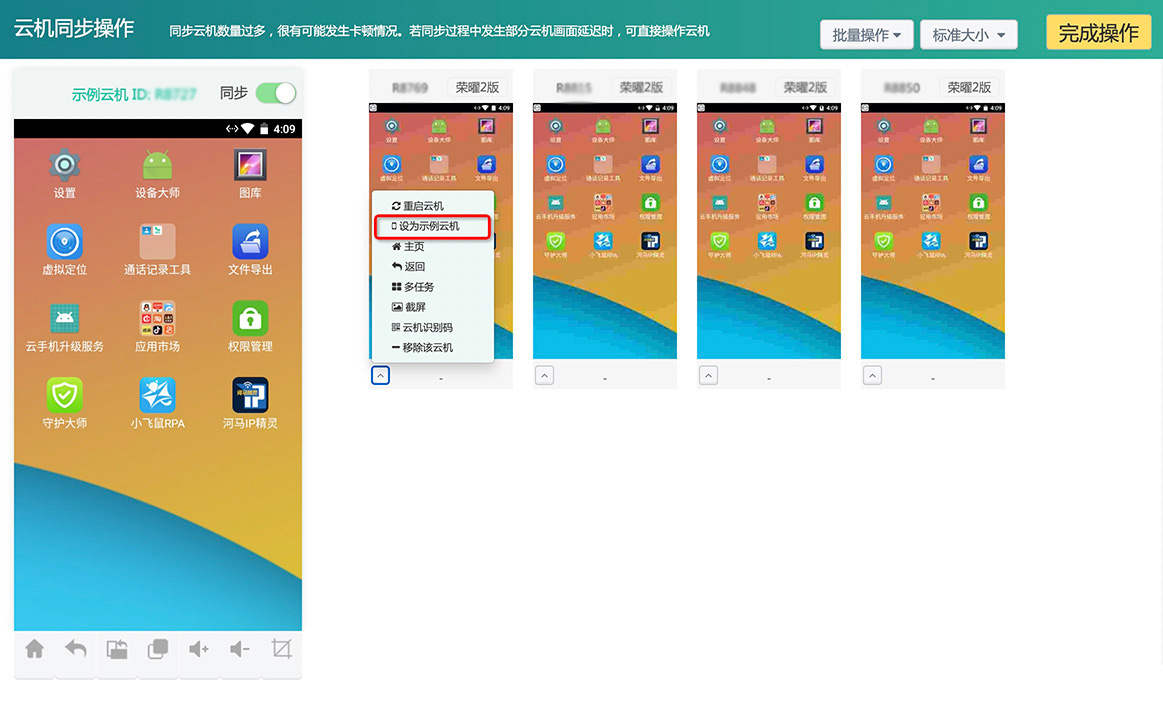This screenshot has height=701, width=1163.
Task: Open 虚拟定位 app on the example phone
Action: 65,249
